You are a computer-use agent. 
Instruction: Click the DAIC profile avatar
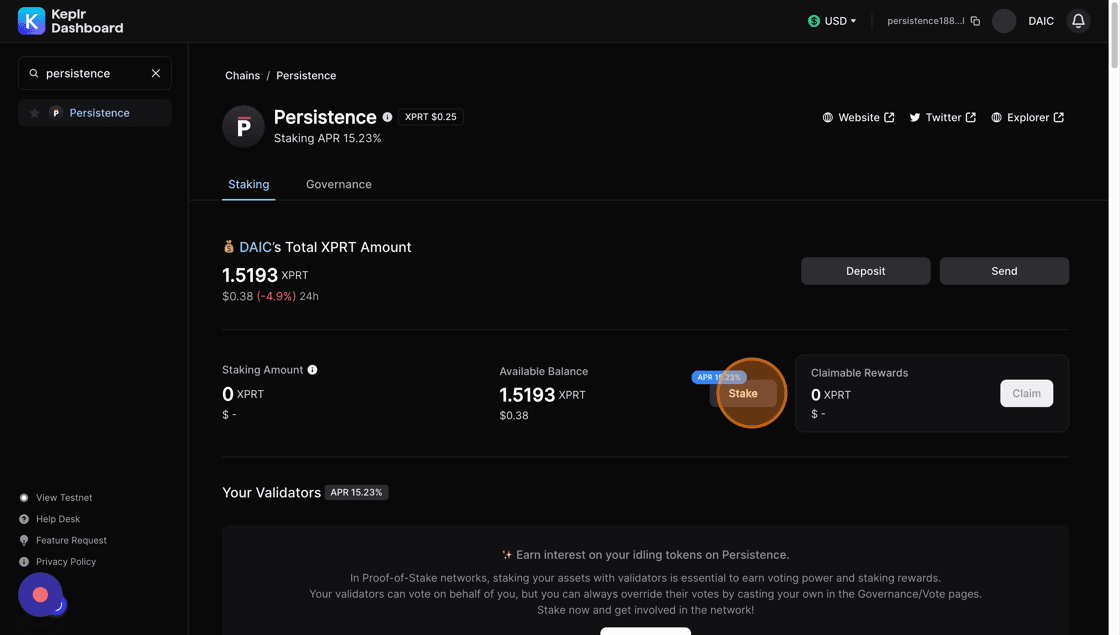[x=1004, y=21]
